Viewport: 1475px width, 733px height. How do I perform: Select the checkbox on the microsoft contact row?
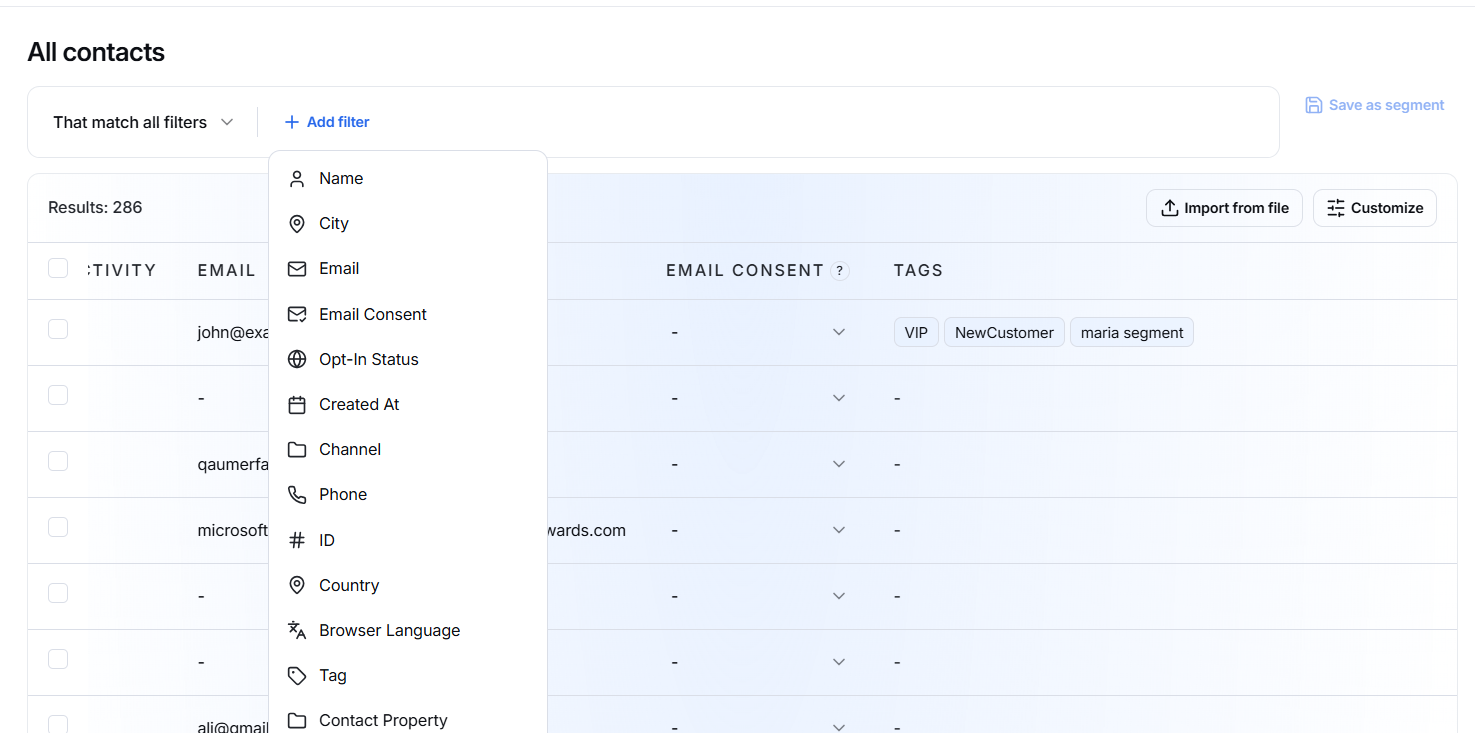point(58,527)
